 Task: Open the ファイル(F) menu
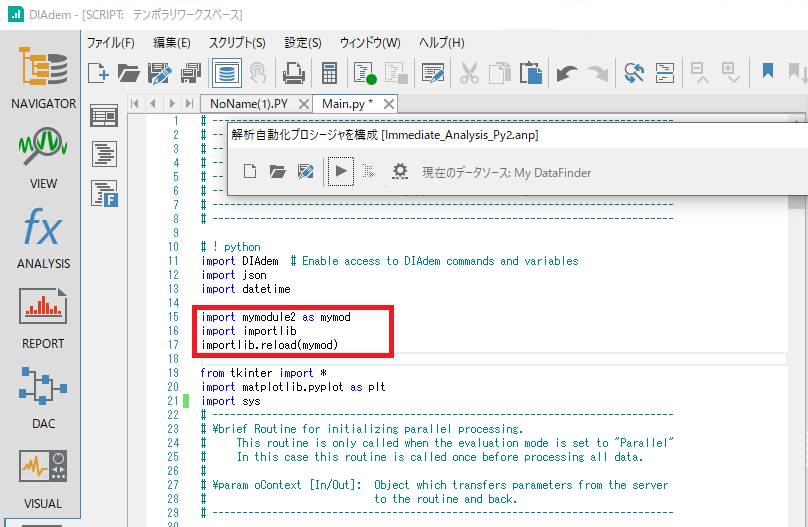click(111, 43)
